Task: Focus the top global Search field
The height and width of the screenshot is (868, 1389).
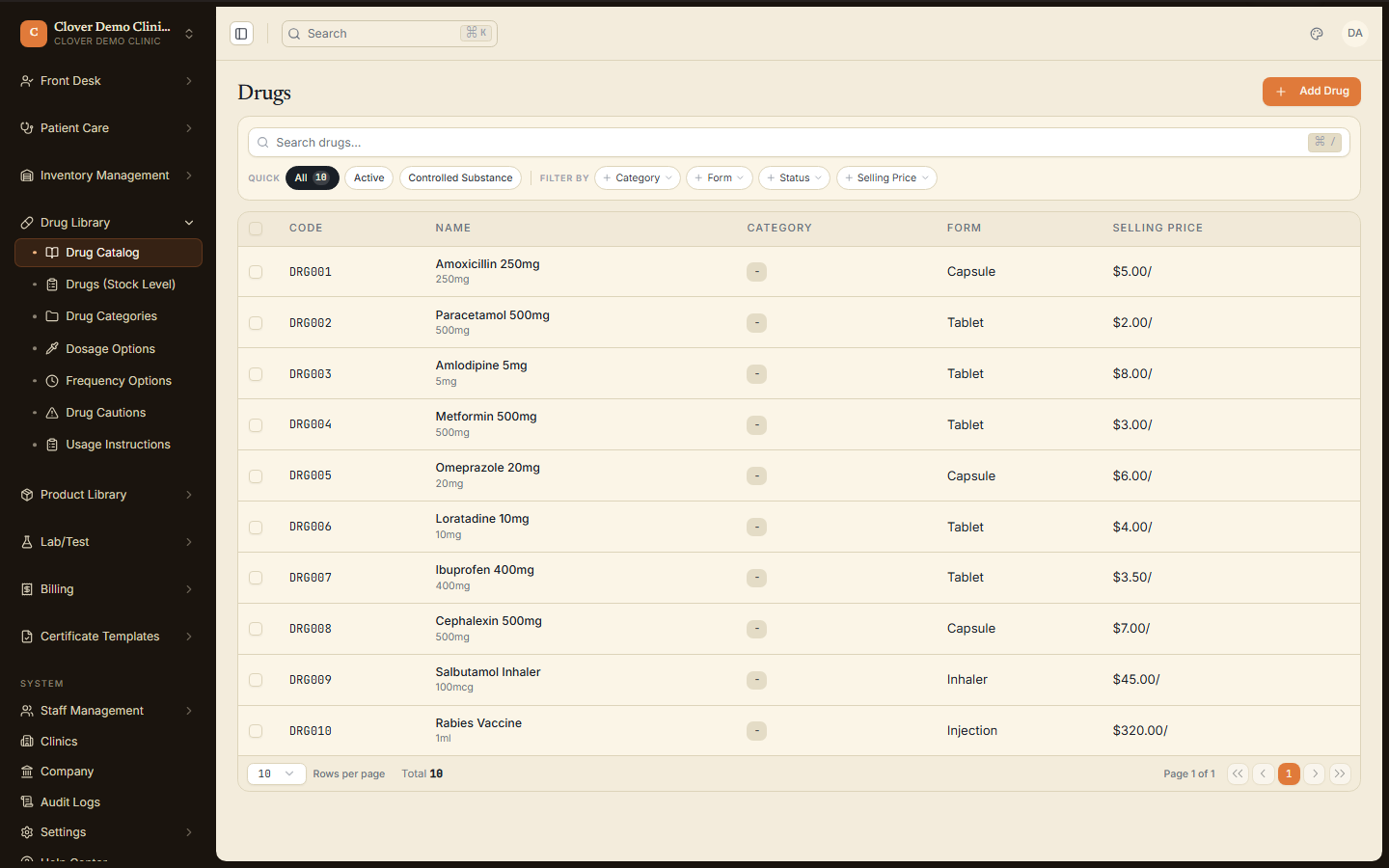Action: tap(390, 34)
